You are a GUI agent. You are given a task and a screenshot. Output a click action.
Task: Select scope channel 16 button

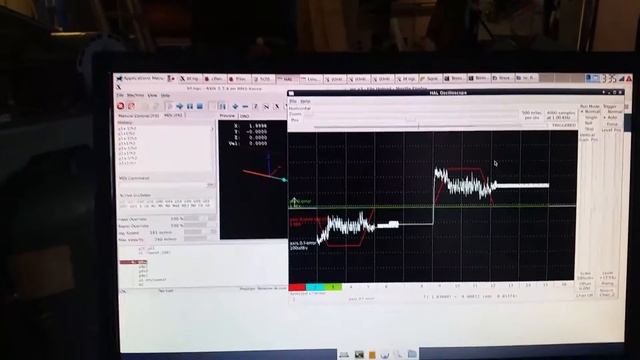click(x=564, y=285)
